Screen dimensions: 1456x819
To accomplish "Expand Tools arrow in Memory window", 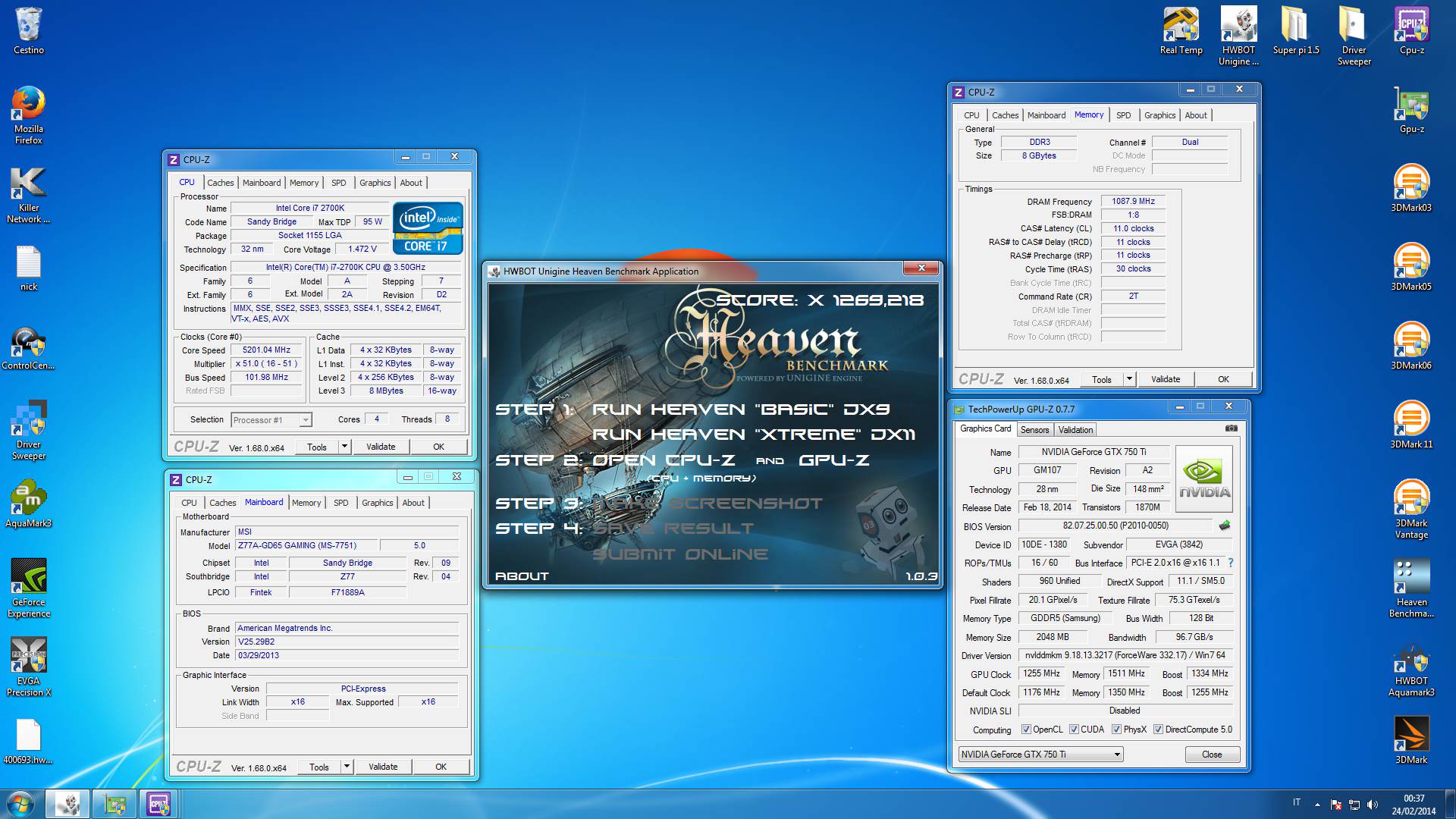I will point(1129,379).
